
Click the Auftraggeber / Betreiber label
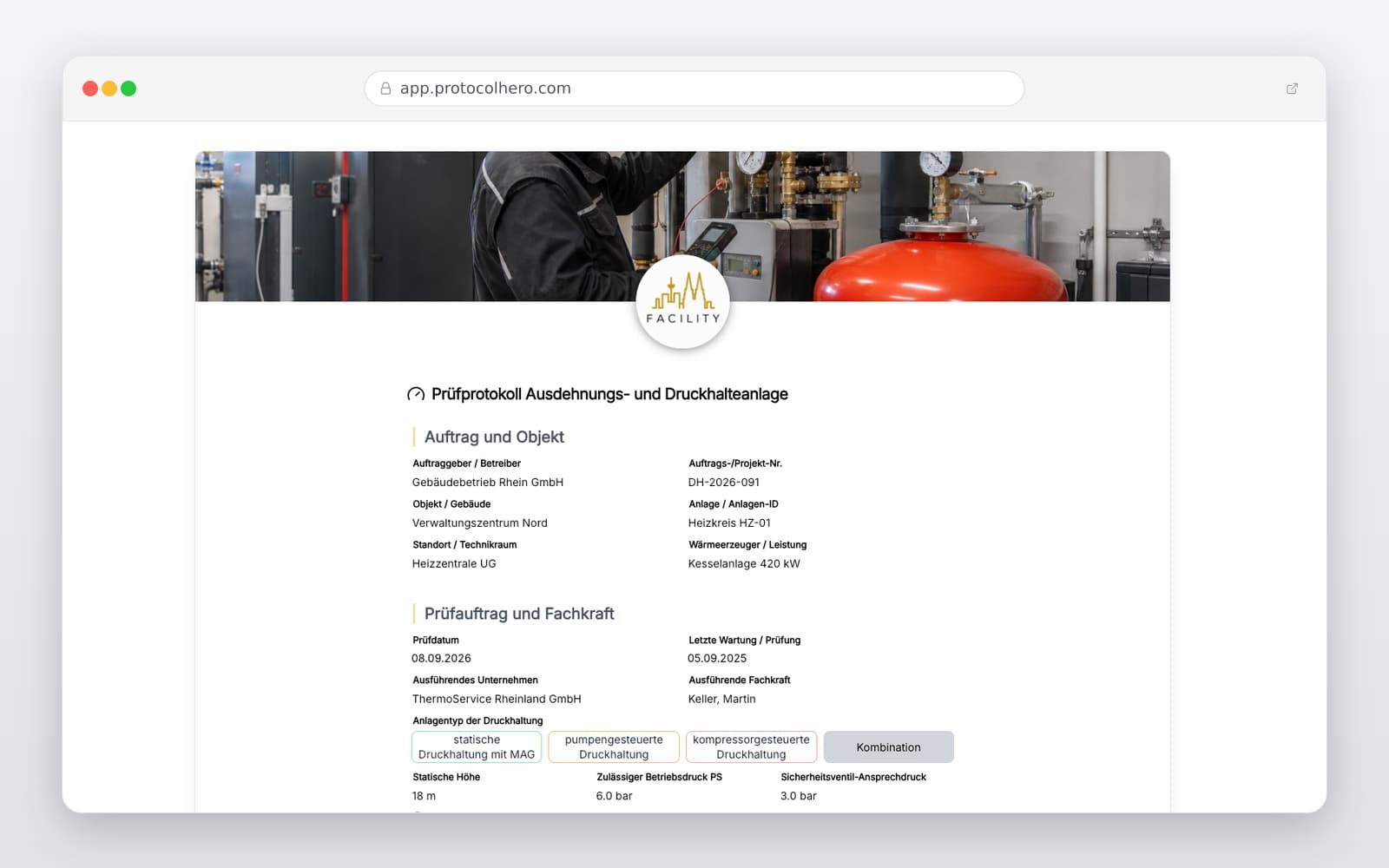click(467, 464)
